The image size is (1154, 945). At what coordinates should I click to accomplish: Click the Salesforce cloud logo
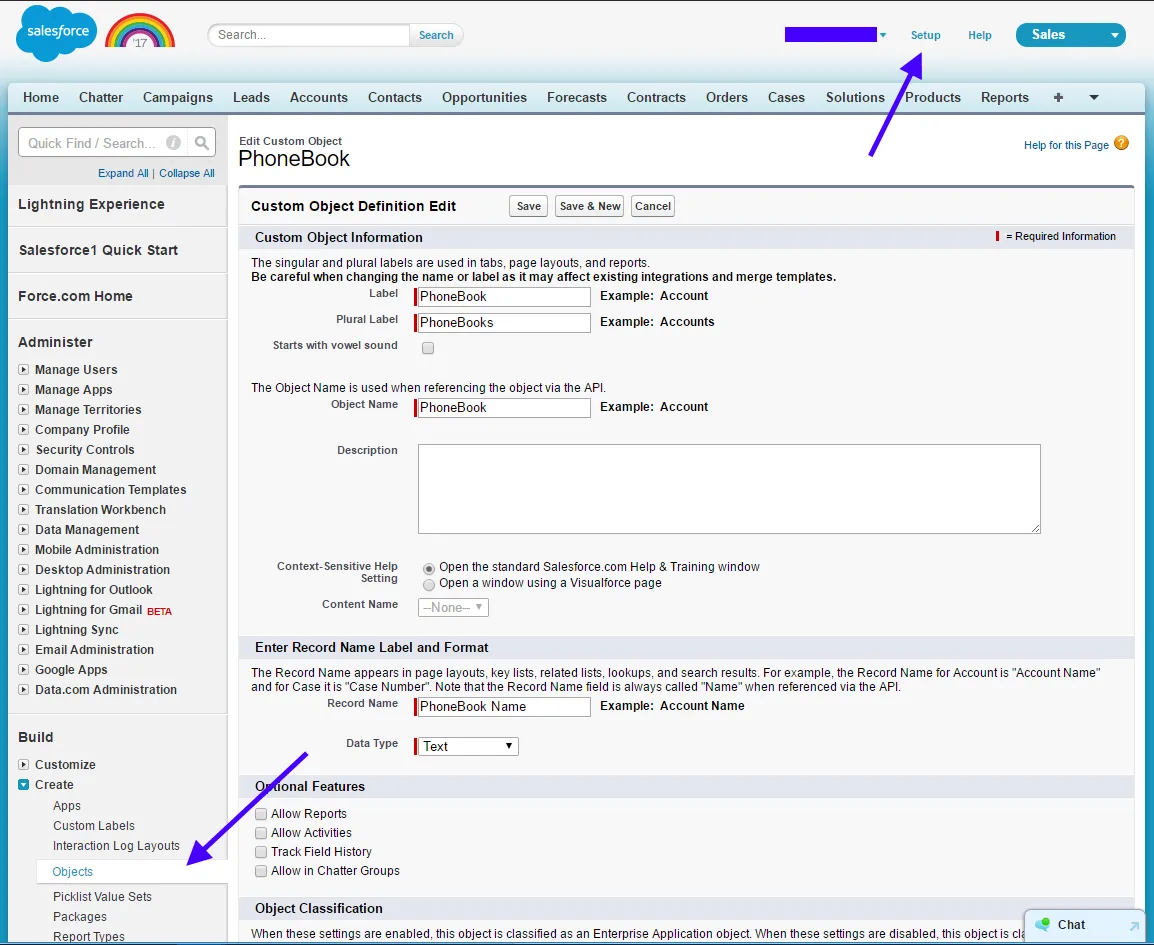point(56,33)
